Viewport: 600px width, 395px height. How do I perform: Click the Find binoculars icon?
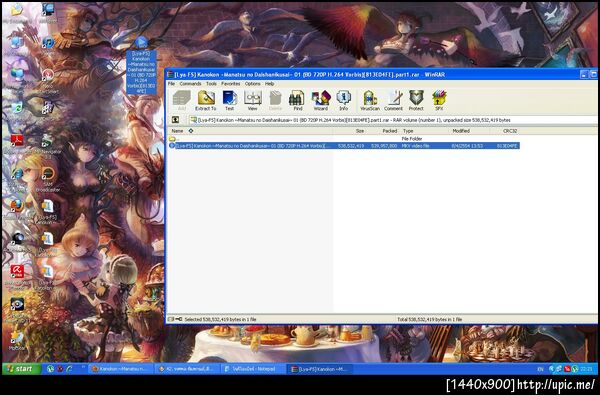click(297, 101)
